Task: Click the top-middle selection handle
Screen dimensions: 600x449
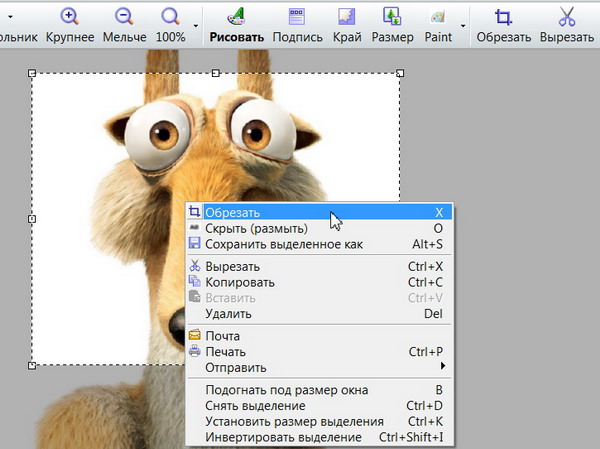Action: pyautogui.click(x=216, y=73)
